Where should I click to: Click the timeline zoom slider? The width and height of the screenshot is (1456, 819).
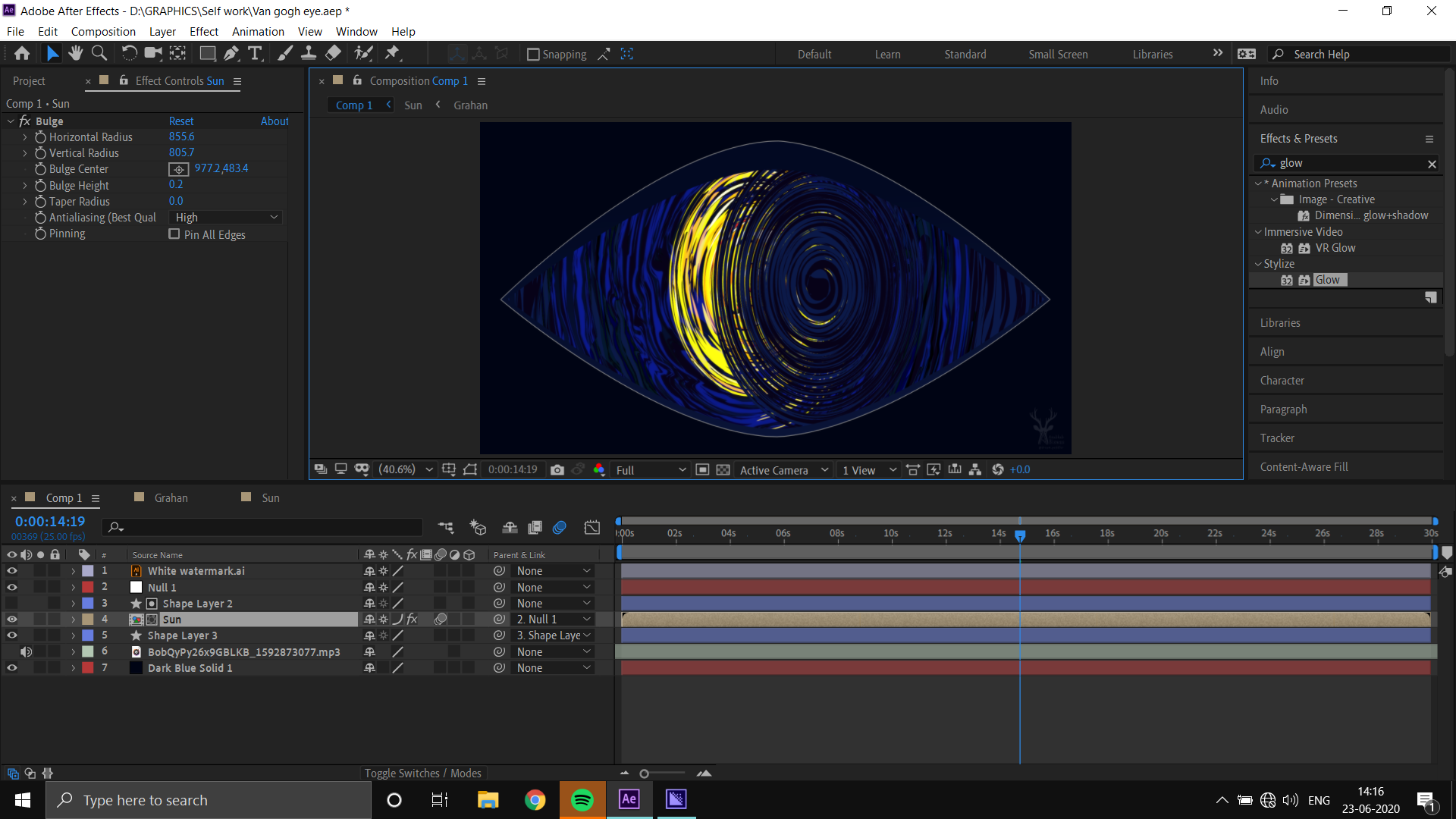pos(645,773)
